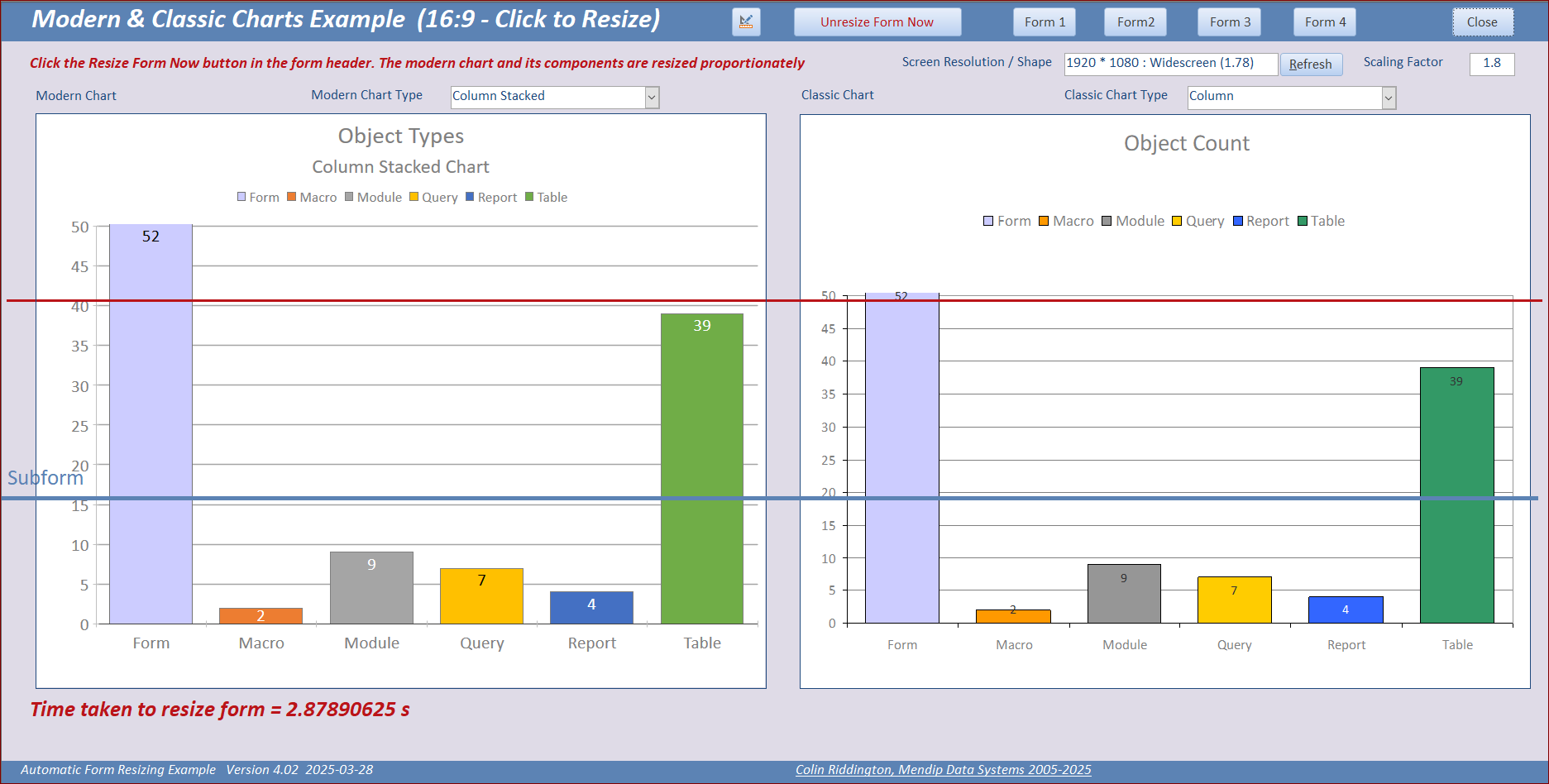
Task: Open Colin Riddington Mendip Data Systems link
Action: tap(943, 770)
